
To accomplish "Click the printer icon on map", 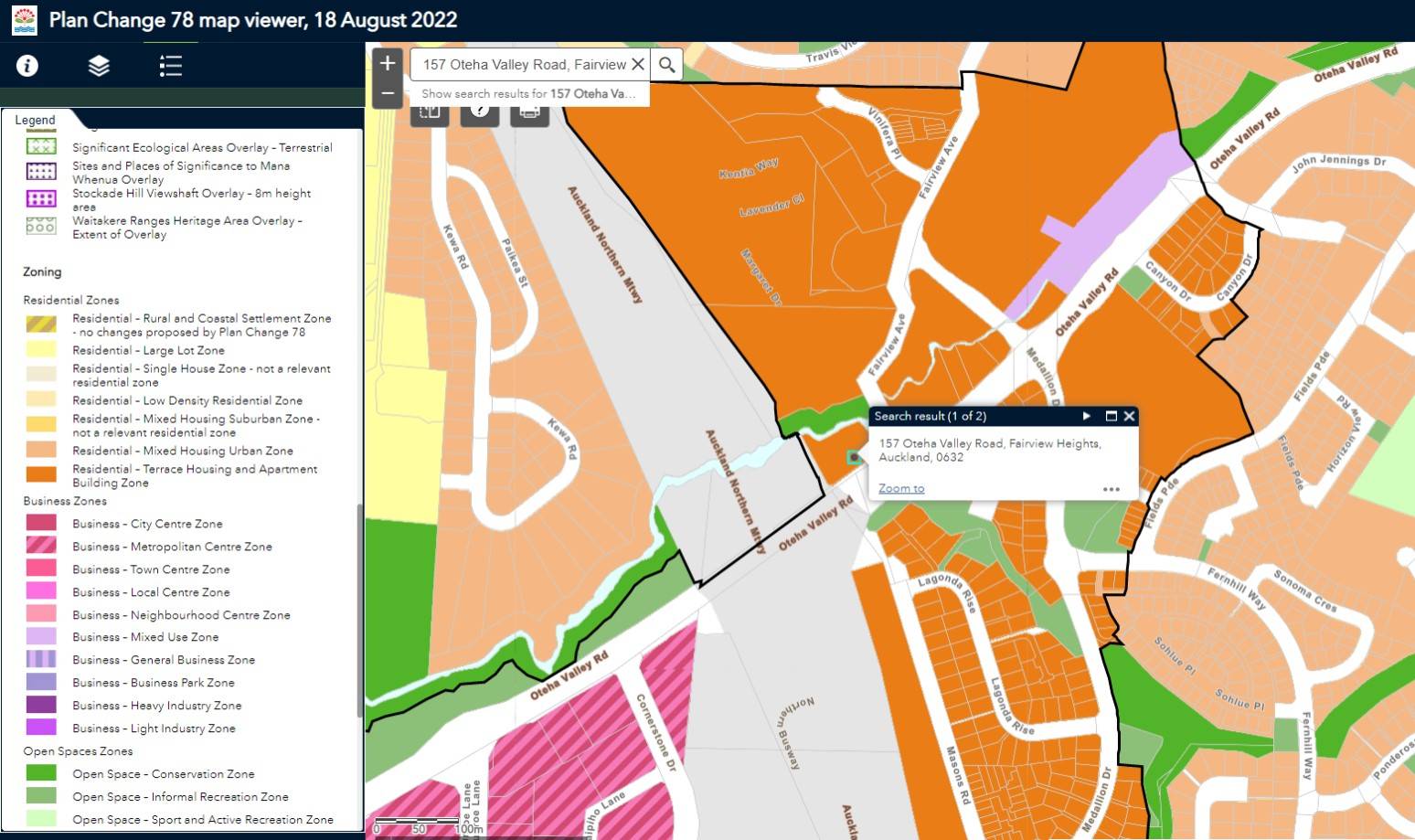I will (x=529, y=113).
